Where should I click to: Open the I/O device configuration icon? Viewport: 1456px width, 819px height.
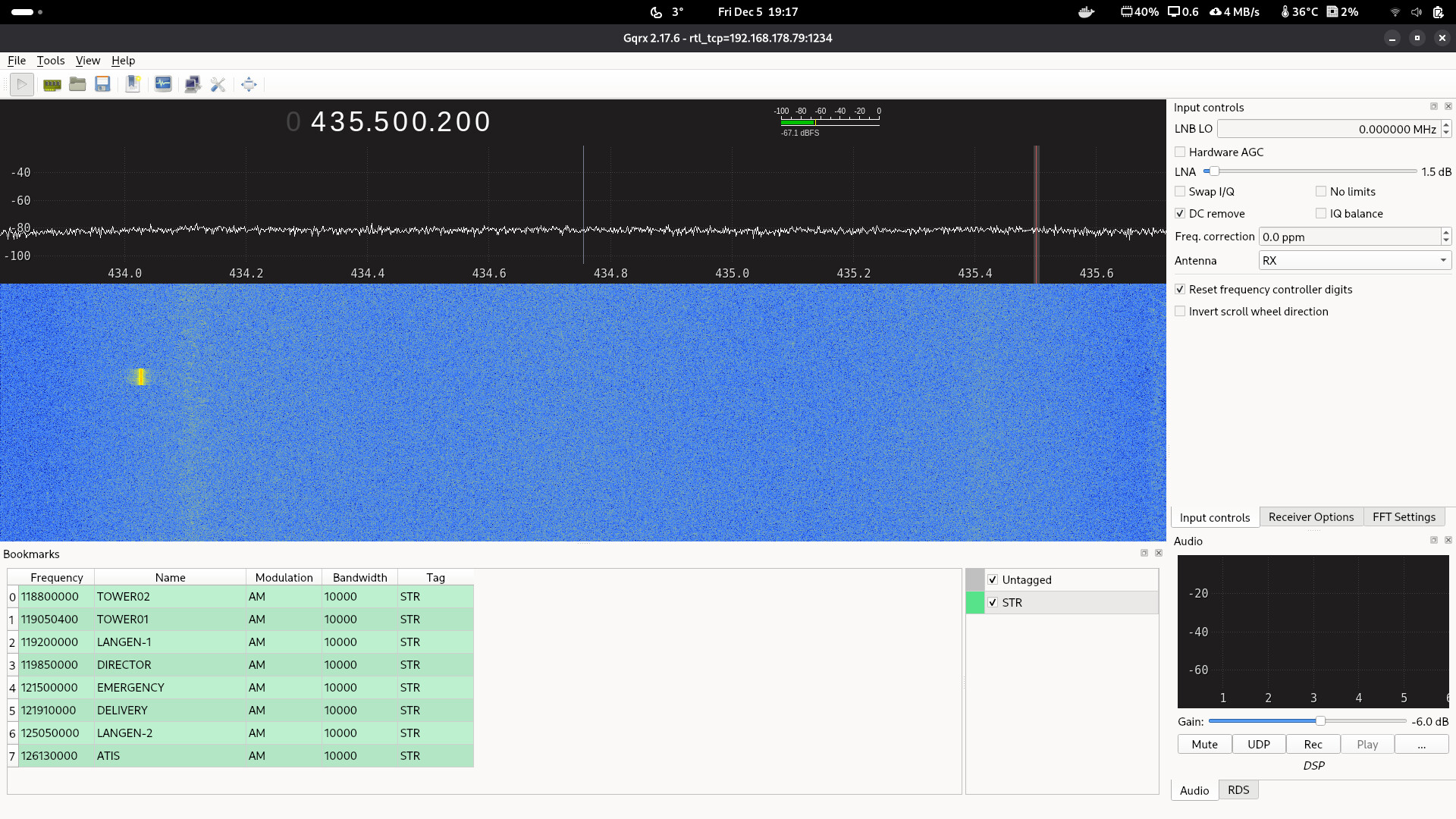(x=52, y=84)
